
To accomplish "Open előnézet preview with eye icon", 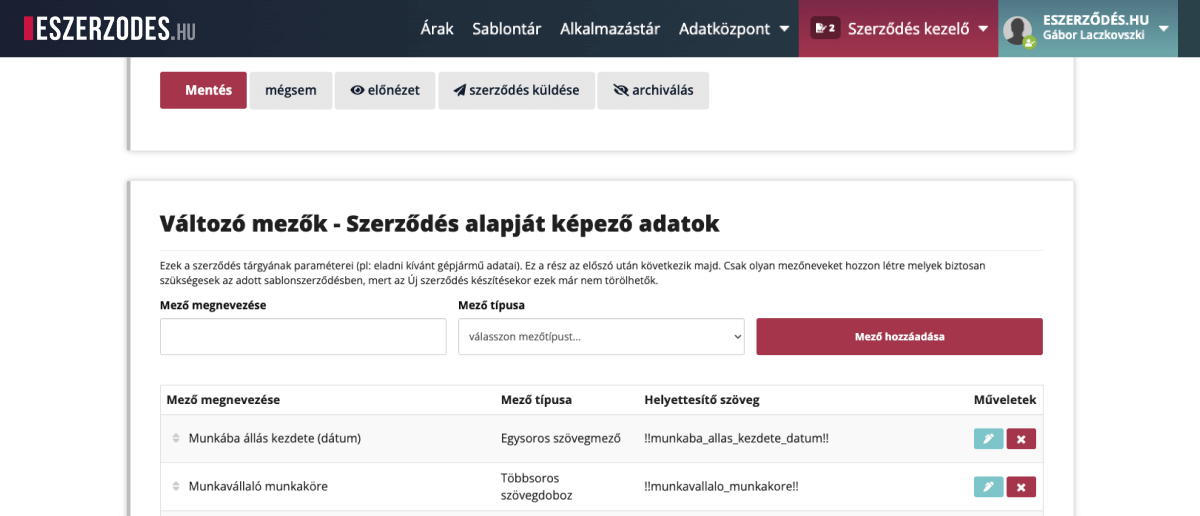I will pos(385,90).
